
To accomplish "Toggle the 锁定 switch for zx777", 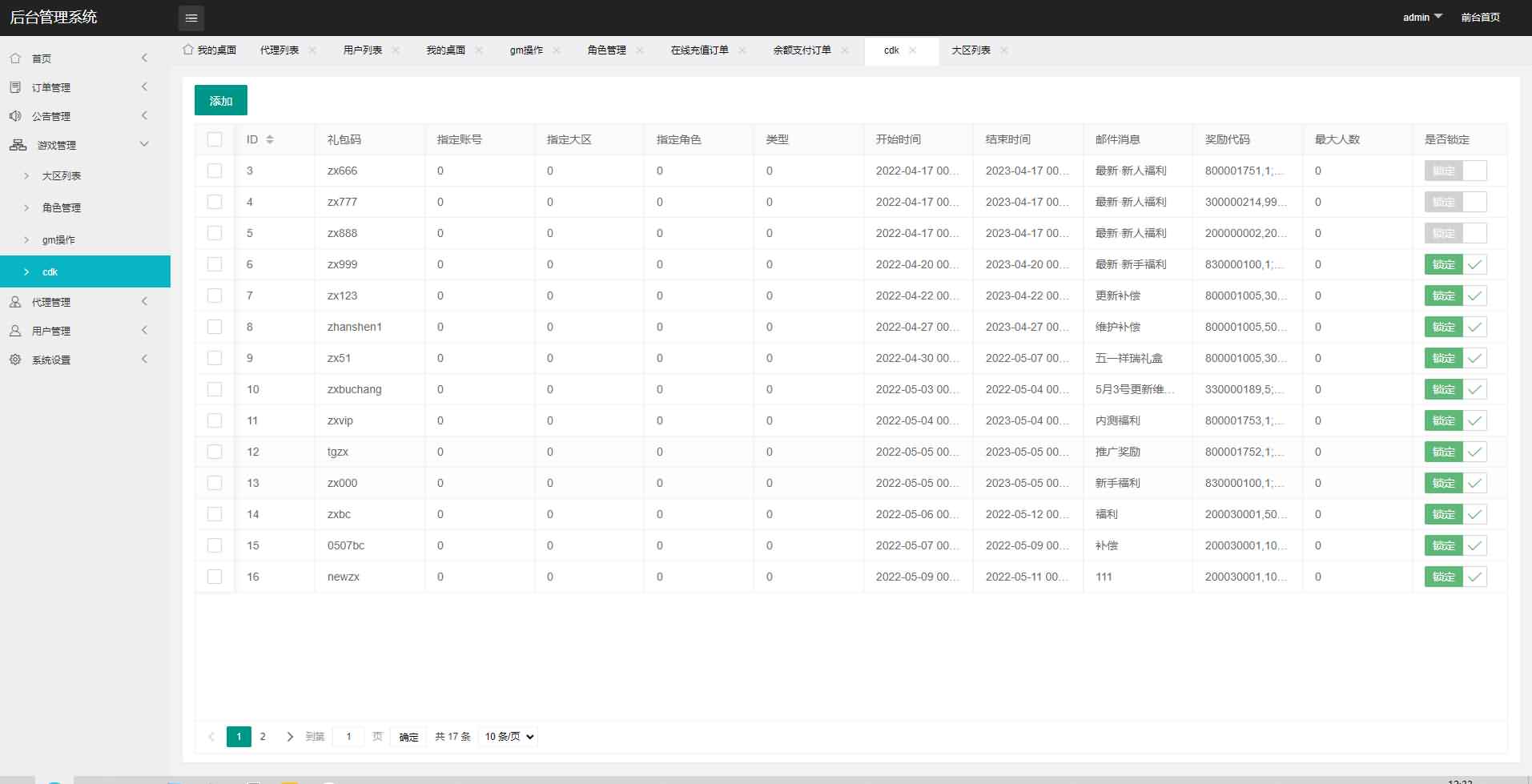I will click(x=1455, y=202).
